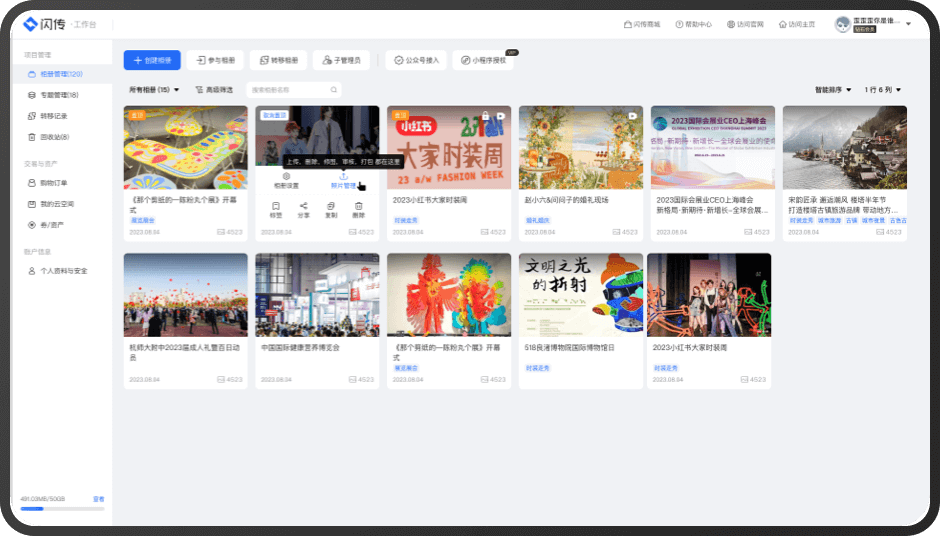Click the 复制 copy icon on album card
The width and height of the screenshot is (940, 536).
pos(331,206)
